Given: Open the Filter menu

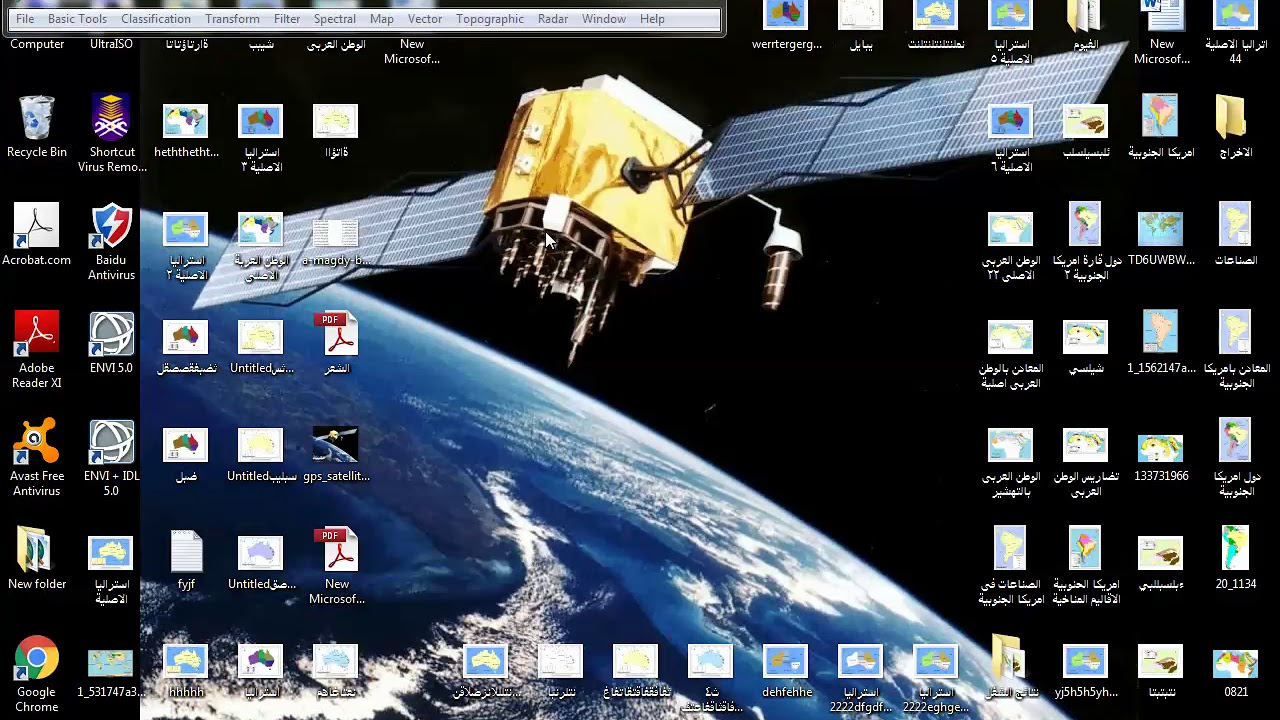Looking at the screenshot, I should click(x=287, y=19).
